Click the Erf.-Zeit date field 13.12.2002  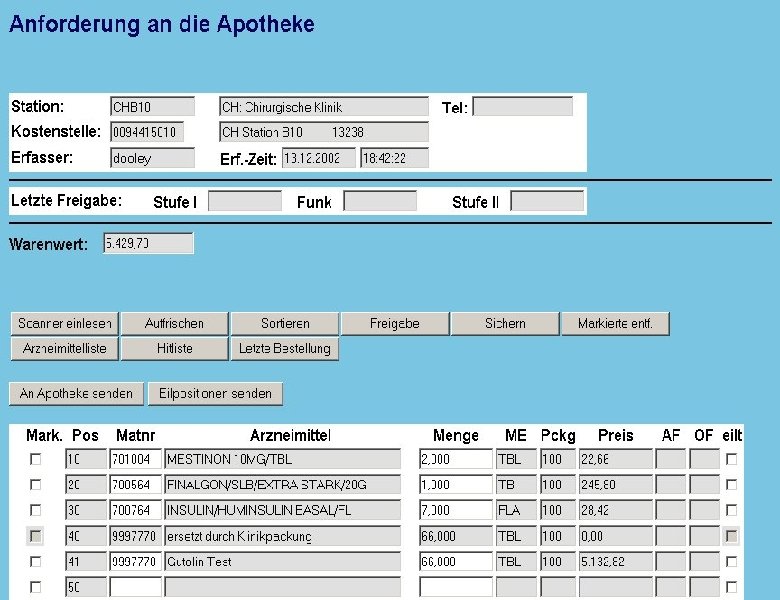[319, 158]
